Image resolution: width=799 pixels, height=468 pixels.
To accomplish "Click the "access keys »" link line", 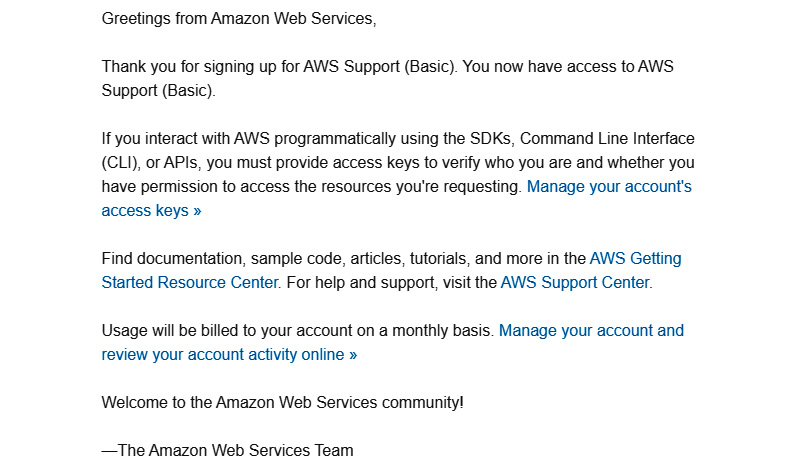I will click(x=151, y=211).
